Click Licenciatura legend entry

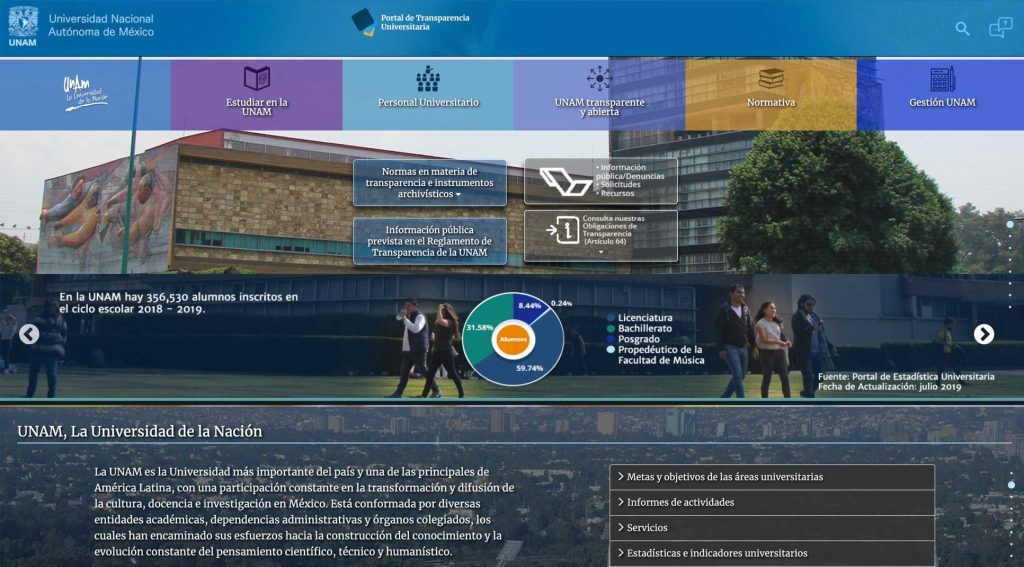point(639,318)
